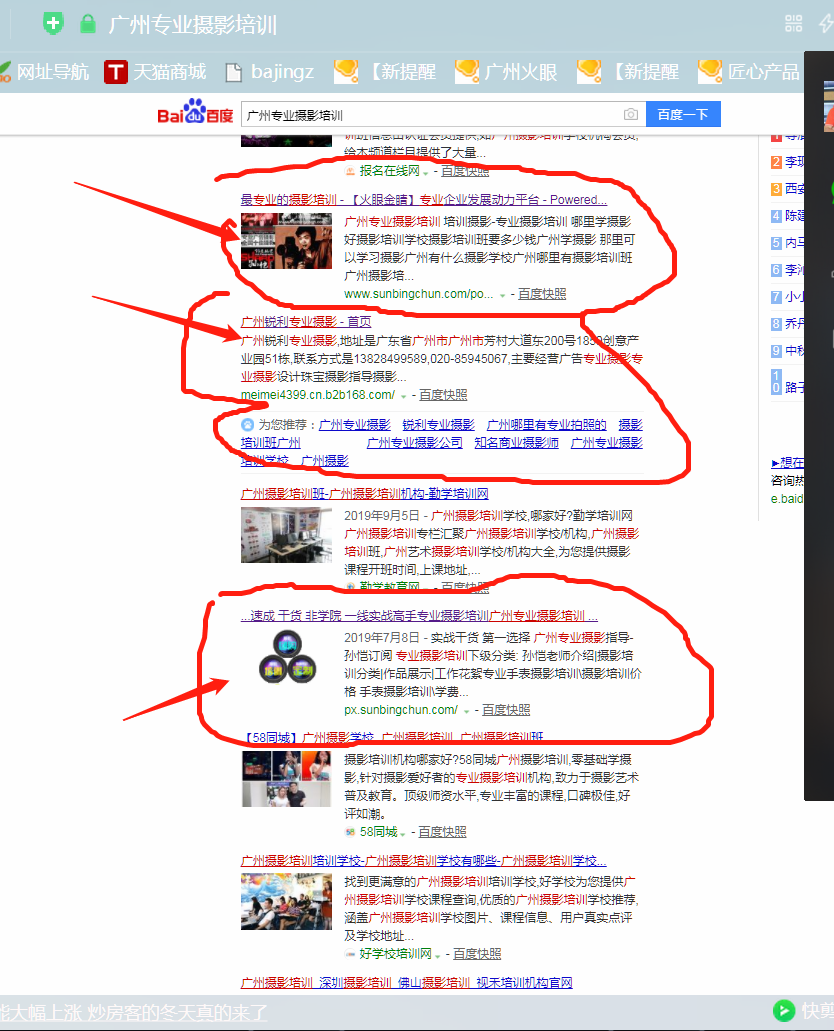834x1031 pixels.
Task: Open the bajingz bookmark page icon
Action: 233,72
